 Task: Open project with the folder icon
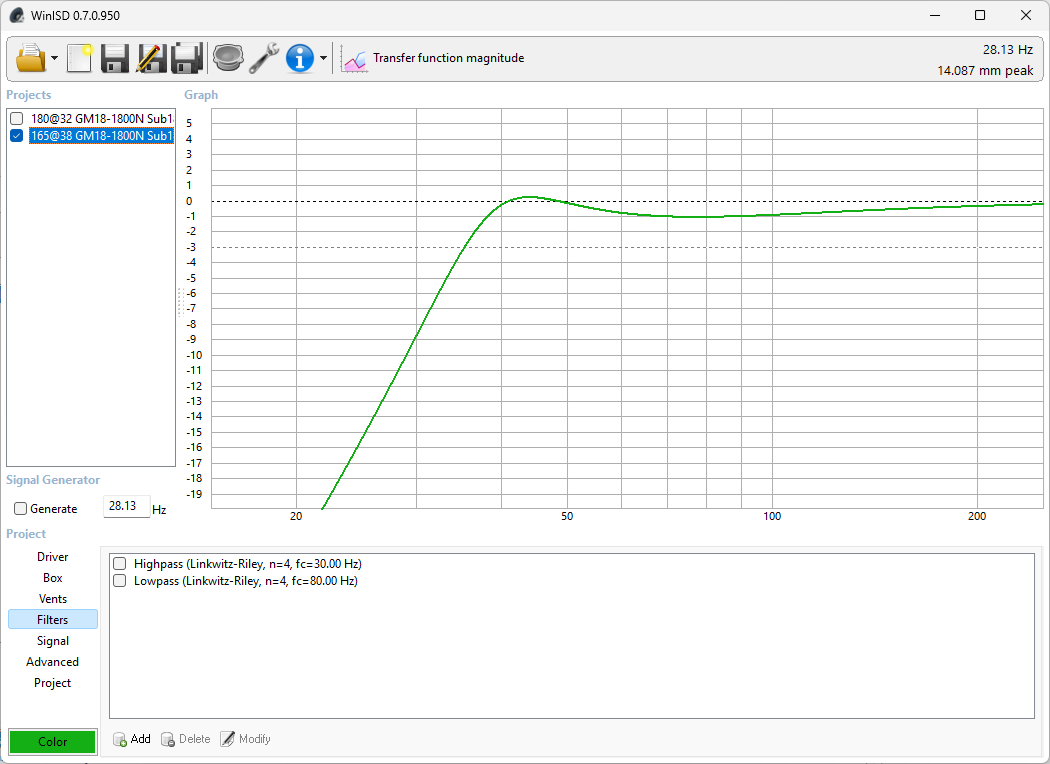(31, 58)
